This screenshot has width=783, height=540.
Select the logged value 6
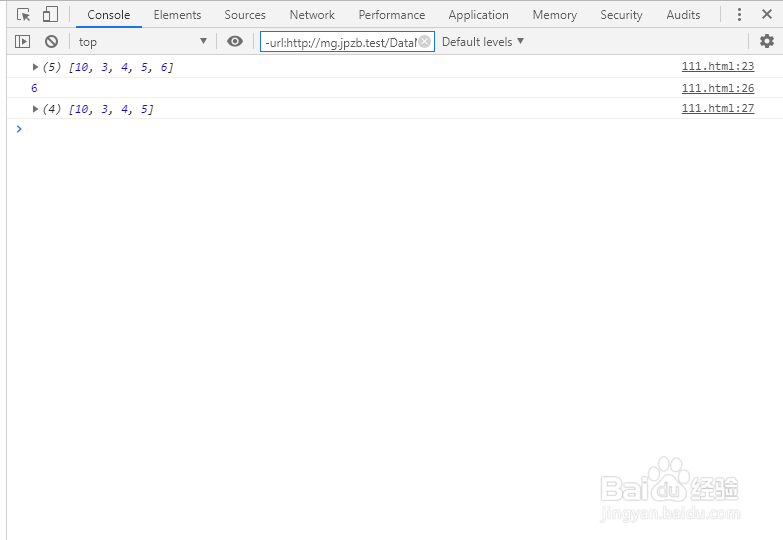pos(34,88)
